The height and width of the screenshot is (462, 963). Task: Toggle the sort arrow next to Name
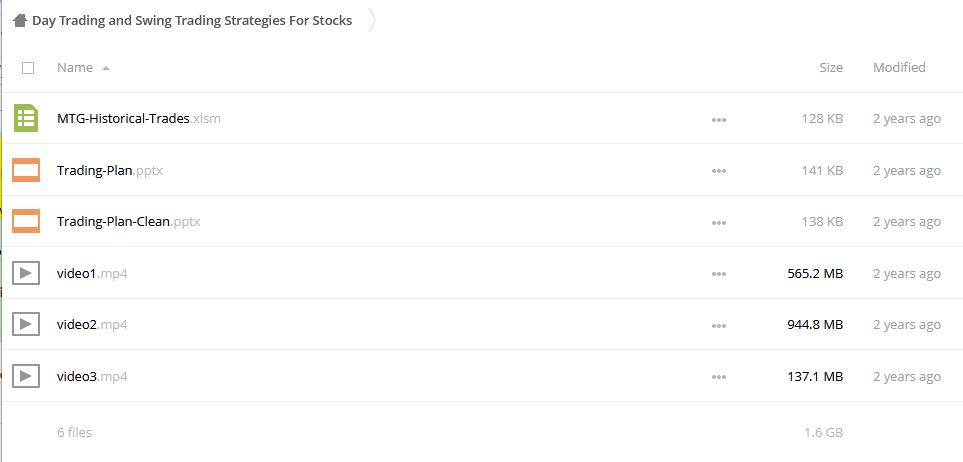point(106,68)
